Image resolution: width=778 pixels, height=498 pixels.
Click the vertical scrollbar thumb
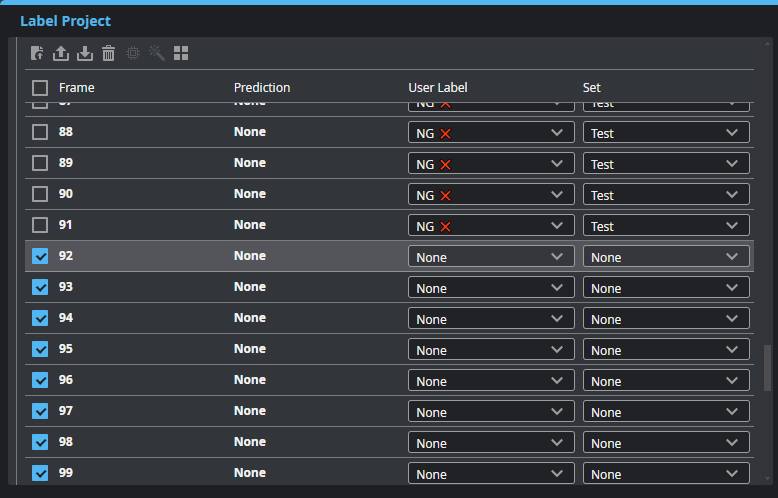[x=767, y=368]
